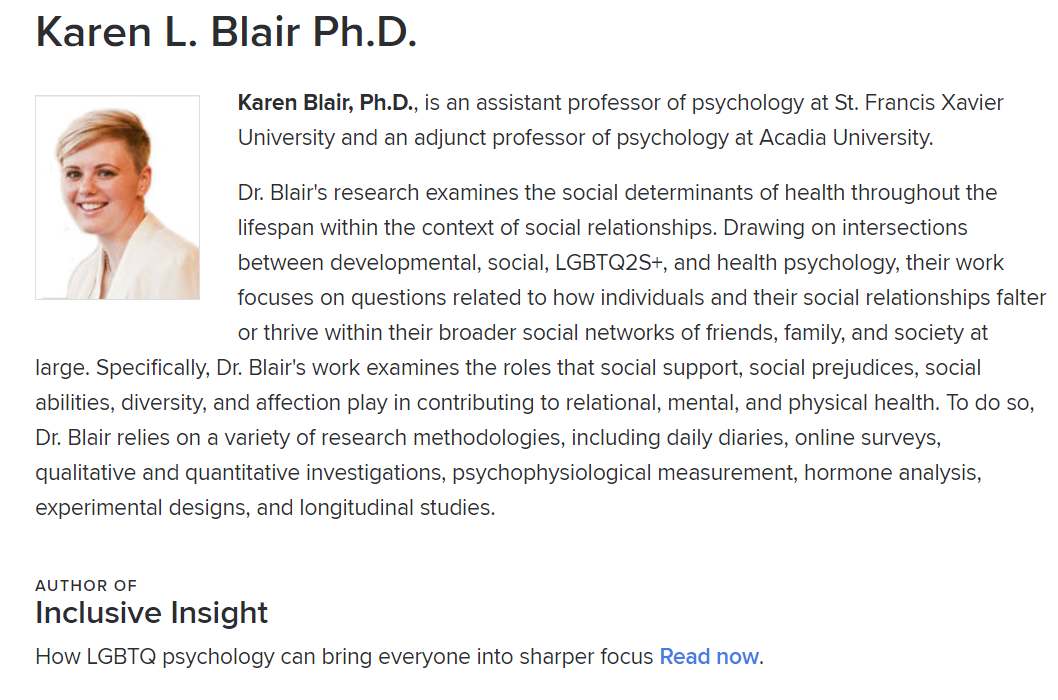Click the phrase "adjunct professor of psychology"
Viewport: 1058px width, 700px height.
click(571, 138)
